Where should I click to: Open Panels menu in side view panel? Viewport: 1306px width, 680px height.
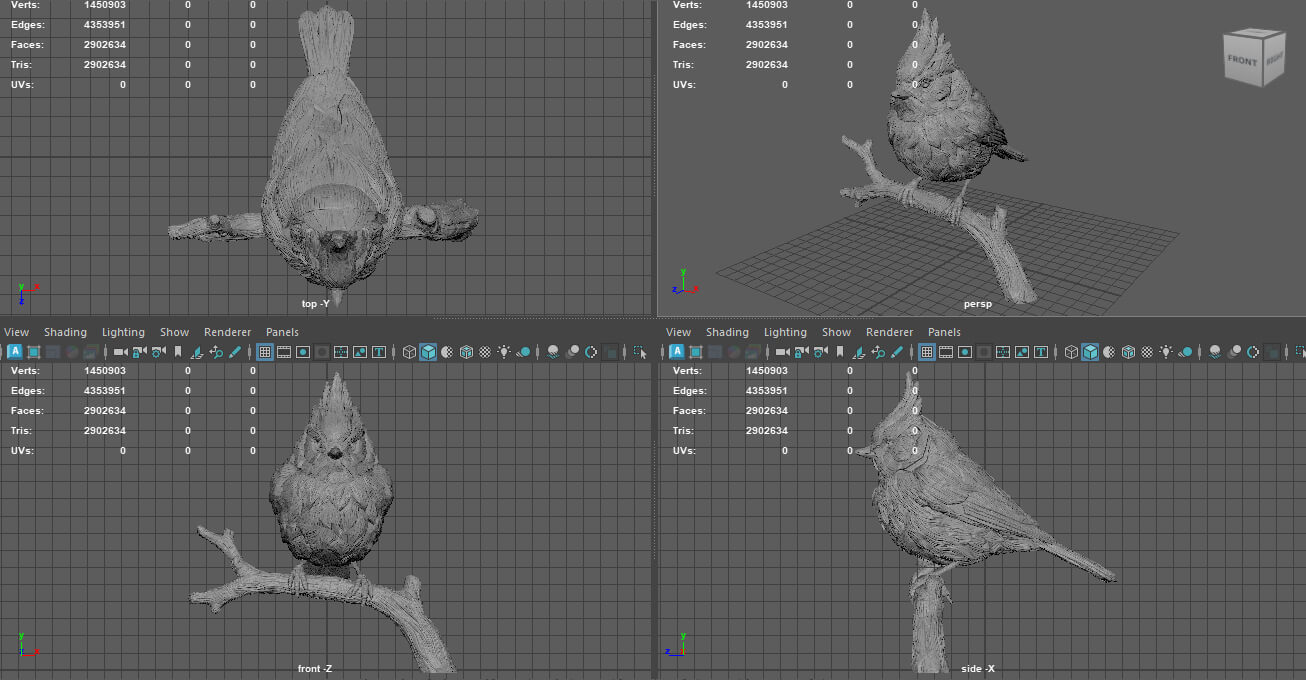[x=944, y=332]
